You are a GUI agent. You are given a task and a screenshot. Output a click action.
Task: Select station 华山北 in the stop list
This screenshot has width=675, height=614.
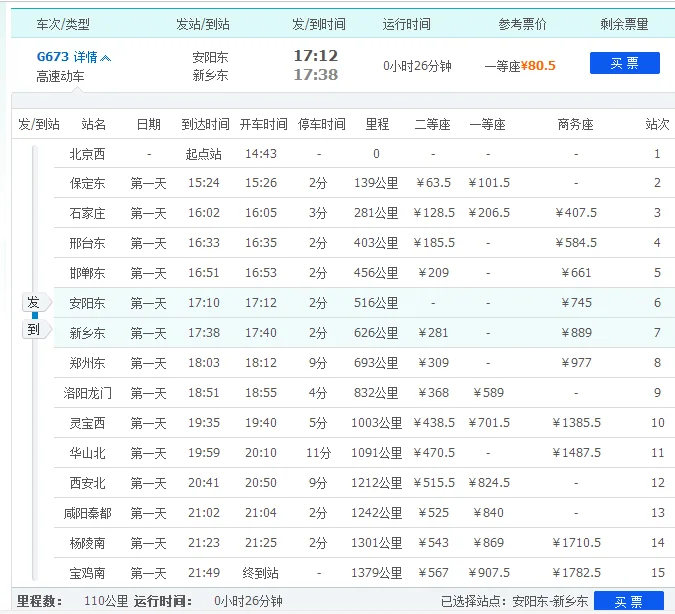pyautogui.click(x=87, y=453)
